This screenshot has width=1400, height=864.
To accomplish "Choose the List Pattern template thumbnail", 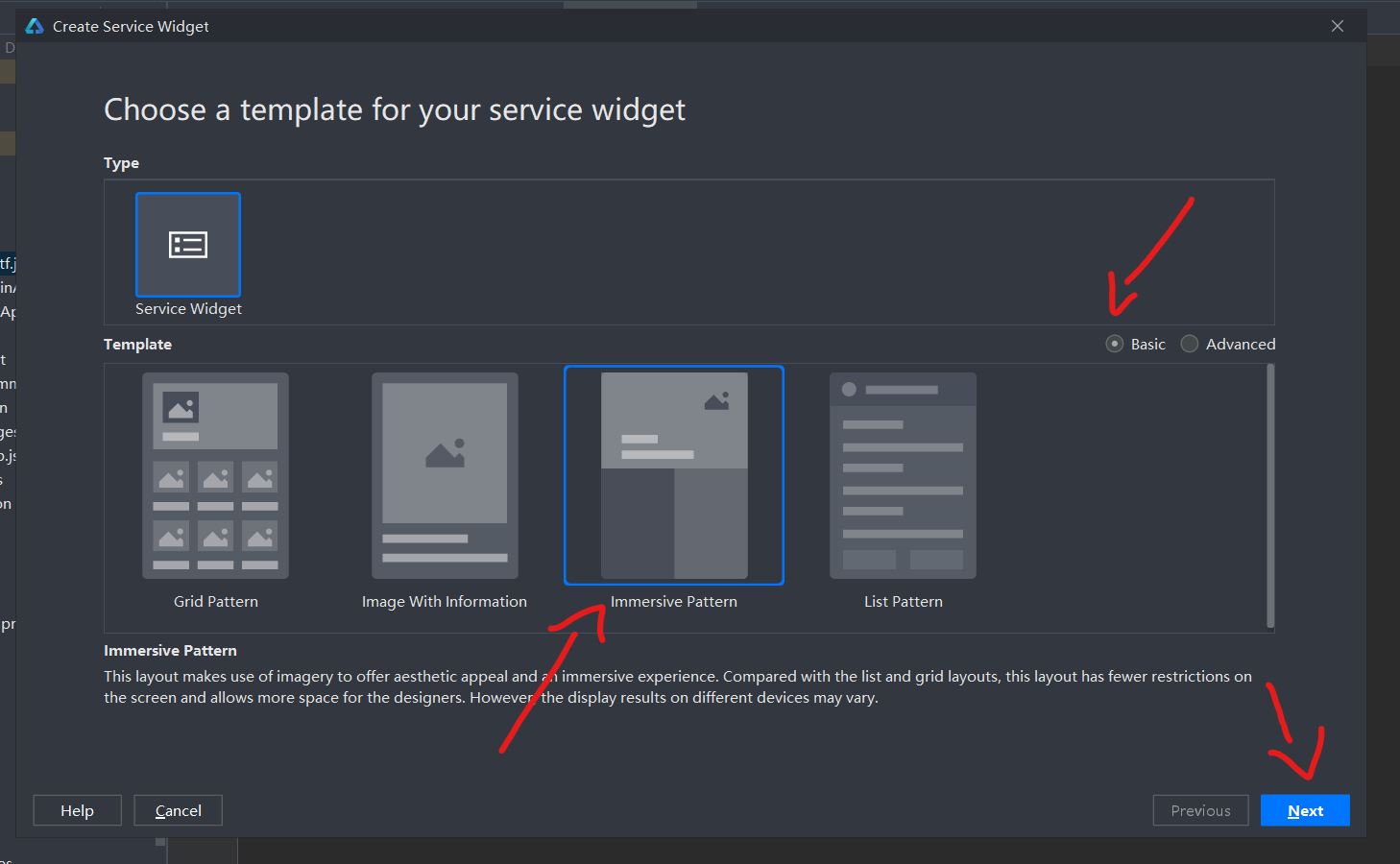I will pyautogui.click(x=903, y=476).
